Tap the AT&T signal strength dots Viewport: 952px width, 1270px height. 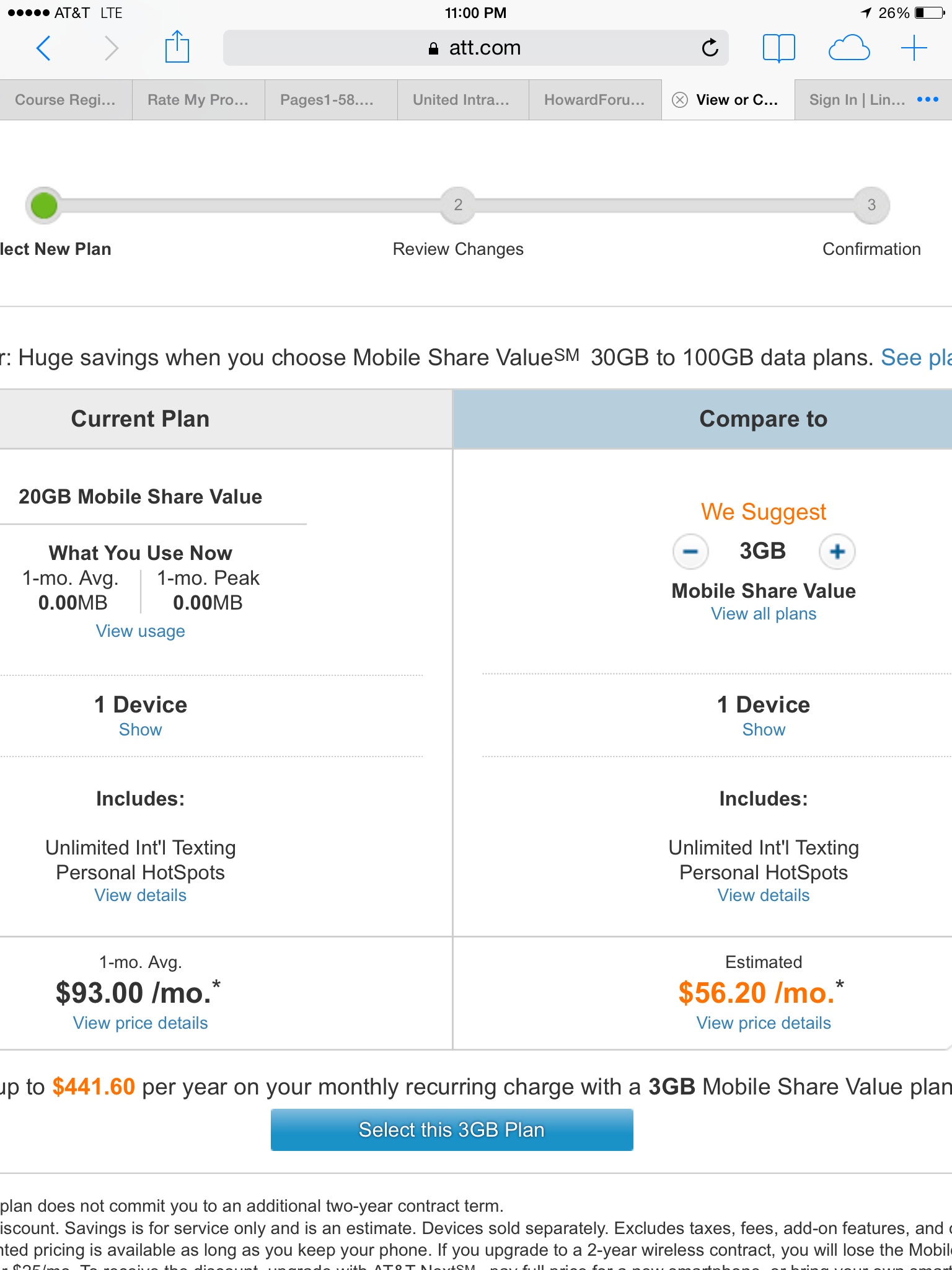click(28, 13)
